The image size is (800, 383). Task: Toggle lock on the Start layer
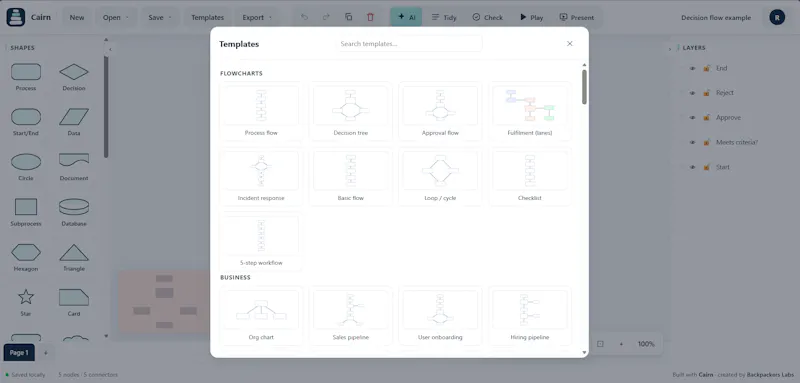pos(707,167)
